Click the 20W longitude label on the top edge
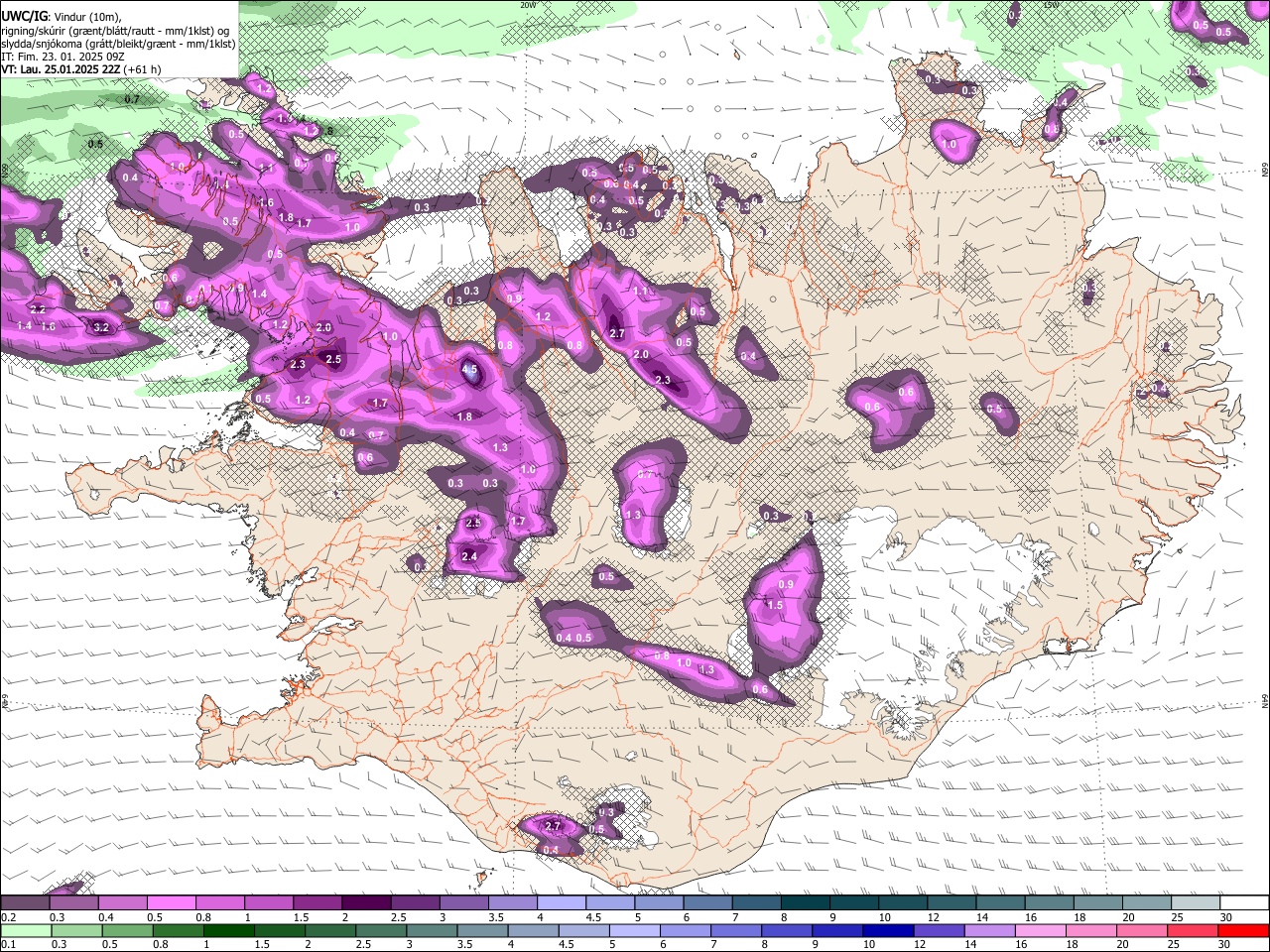Screen dimensions: 1270x952 pos(528,5)
